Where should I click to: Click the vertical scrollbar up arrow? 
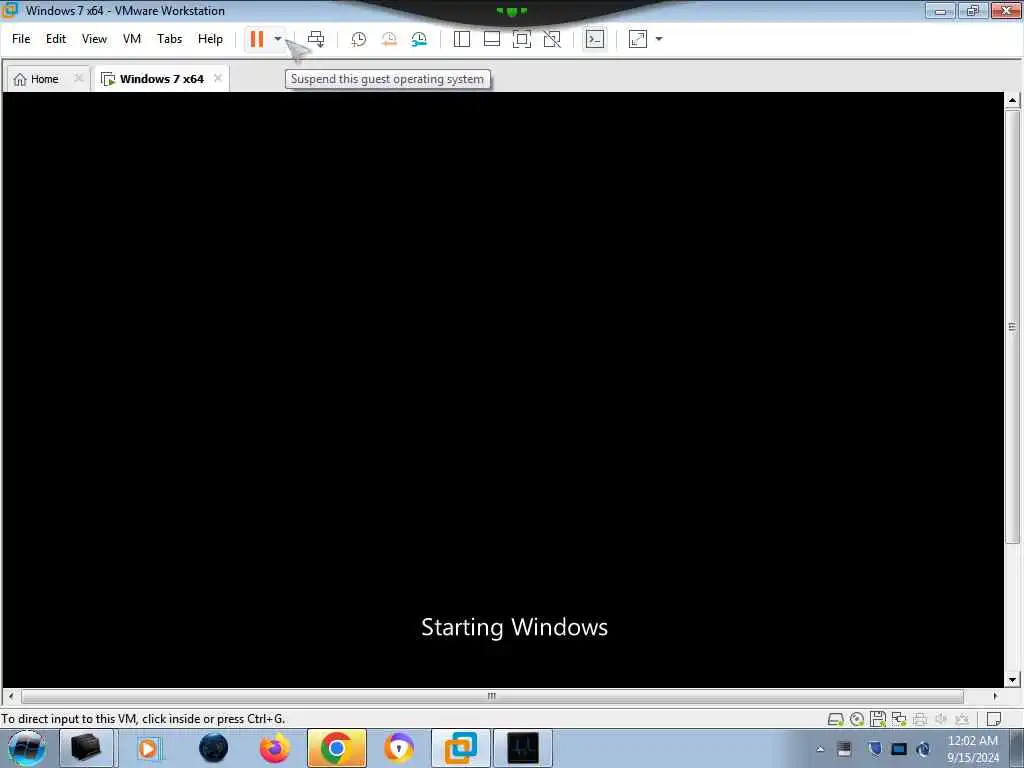tap(1012, 101)
